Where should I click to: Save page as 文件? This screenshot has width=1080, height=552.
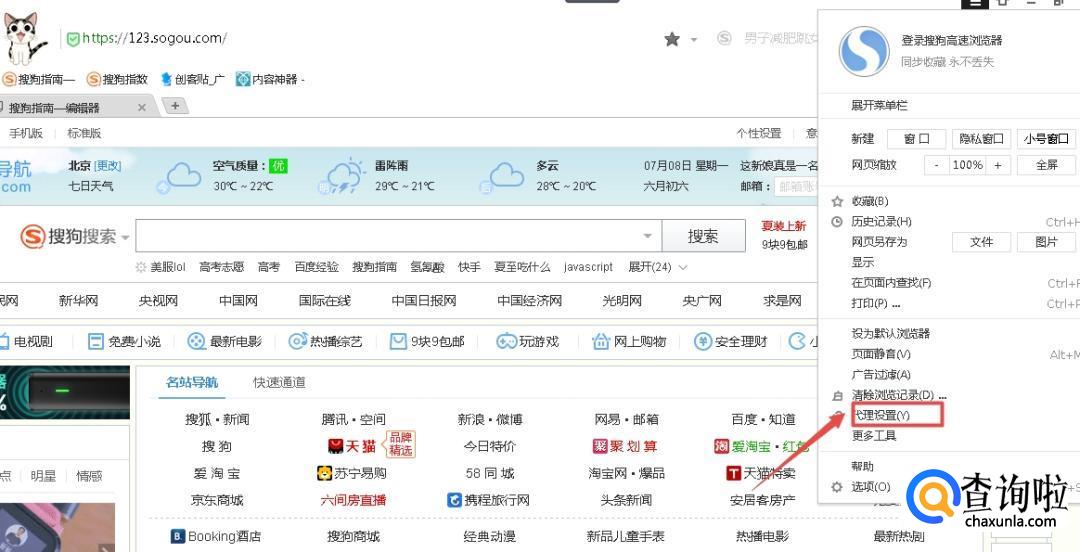click(982, 242)
